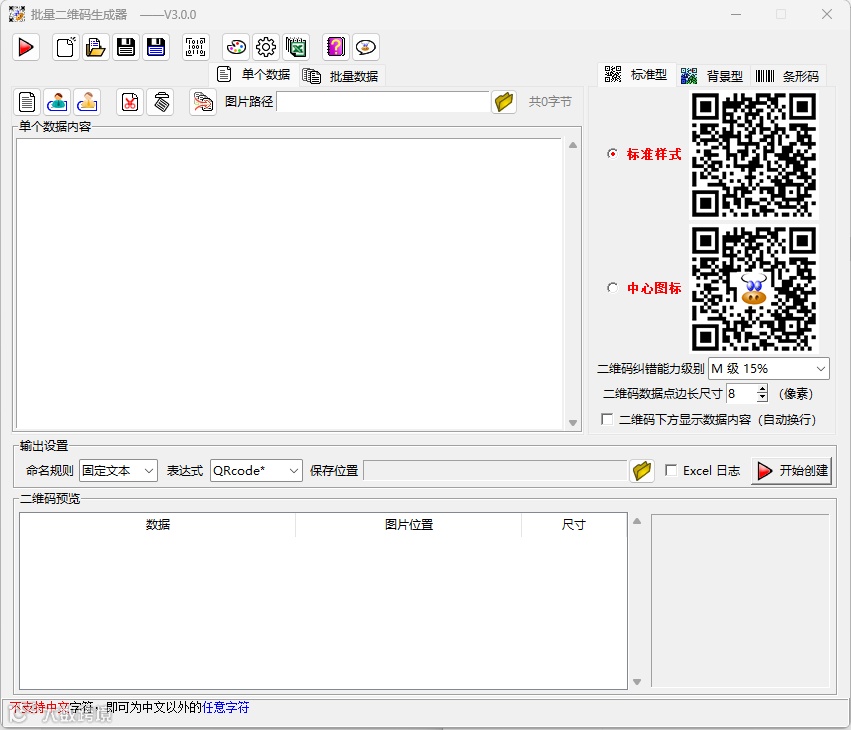This screenshot has width=851, height=730.
Task: Select the 标准样式 radio button
Action: (x=612, y=154)
